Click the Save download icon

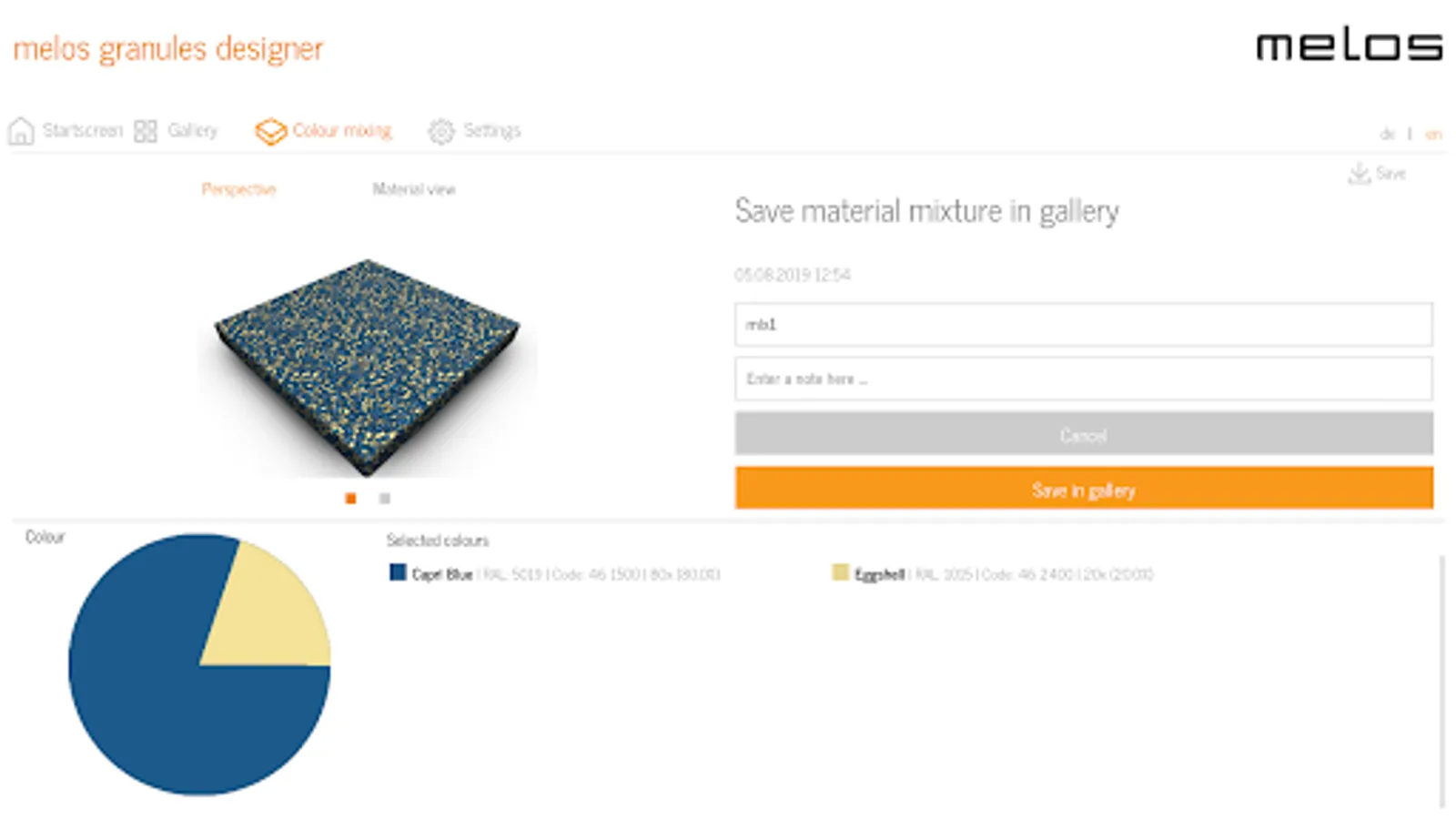[x=1359, y=173]
